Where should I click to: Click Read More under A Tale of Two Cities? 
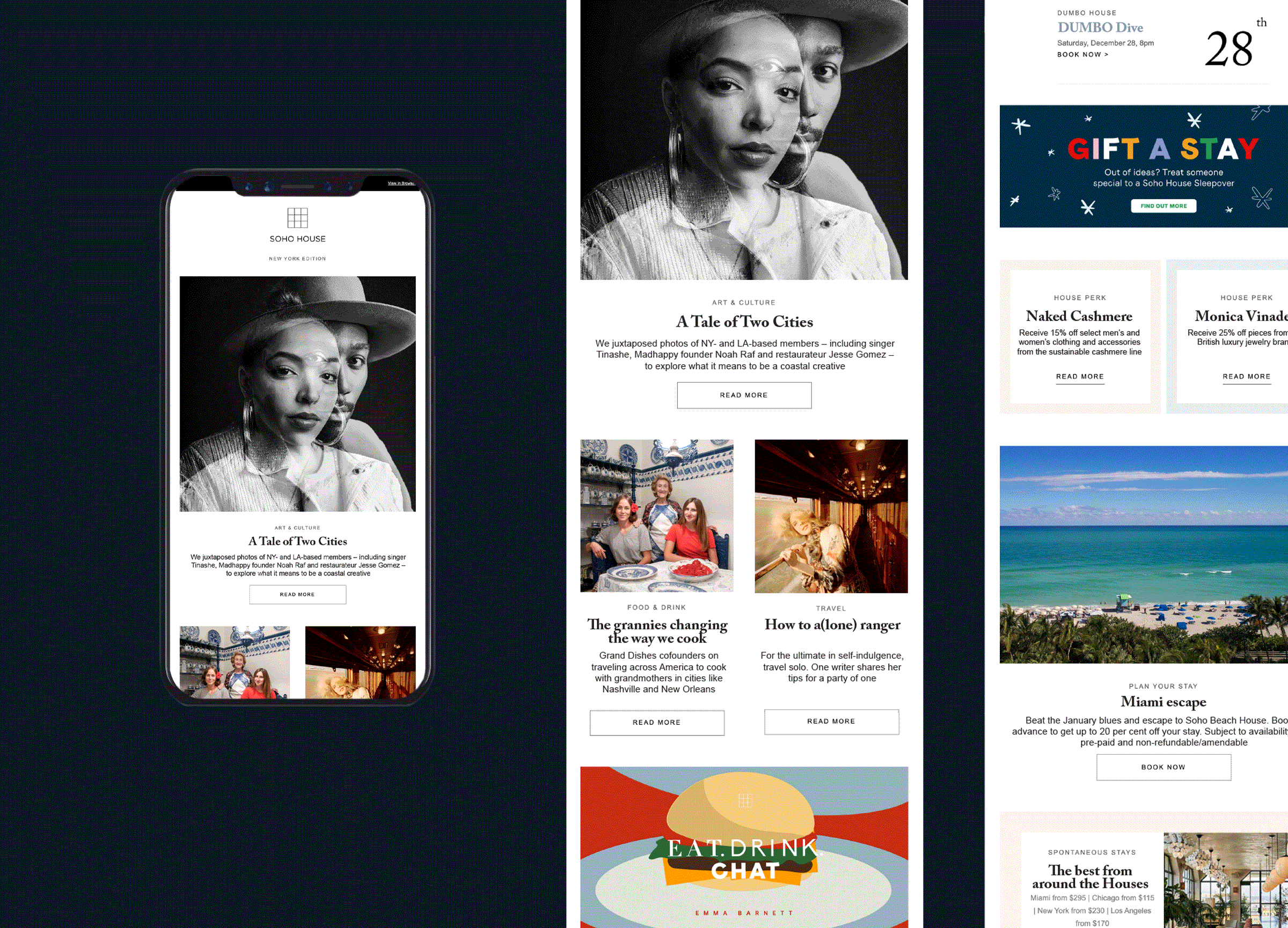(743, 395)
